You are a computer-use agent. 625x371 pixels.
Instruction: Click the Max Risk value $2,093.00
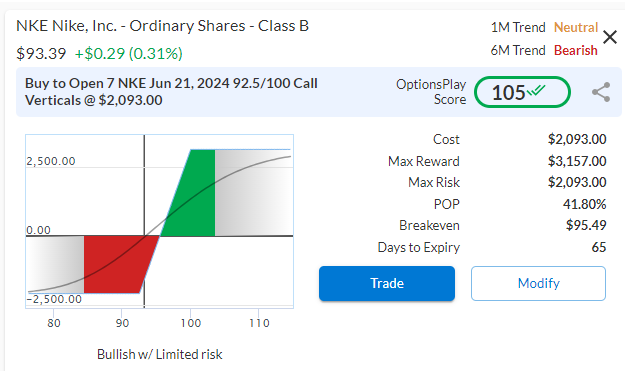tap(577, 182)
